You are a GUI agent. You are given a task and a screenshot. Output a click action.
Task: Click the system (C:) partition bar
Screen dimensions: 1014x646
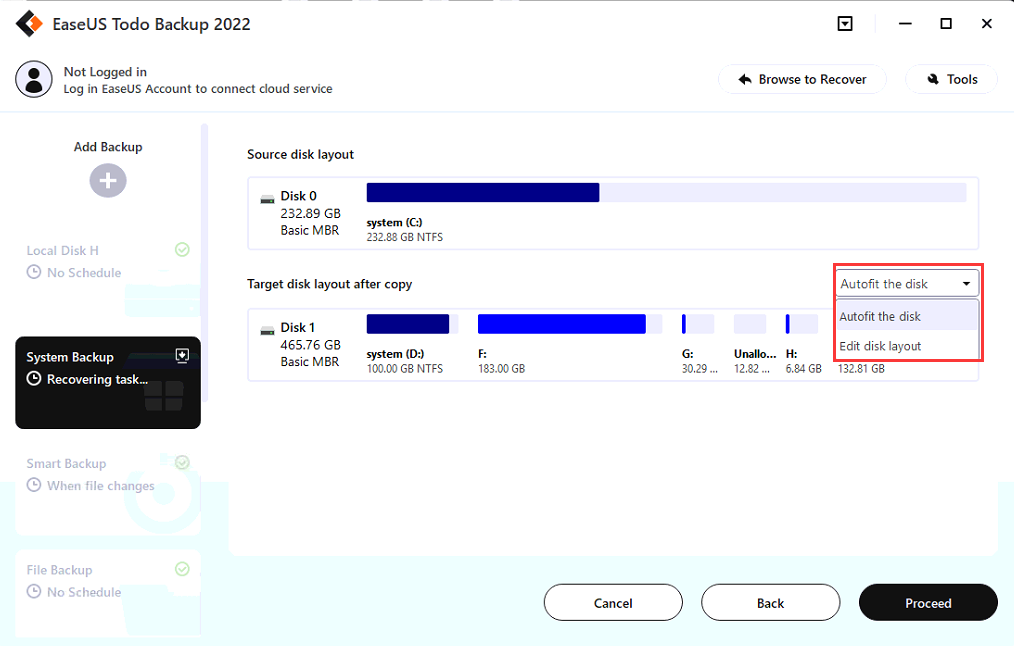coord(666,193)
